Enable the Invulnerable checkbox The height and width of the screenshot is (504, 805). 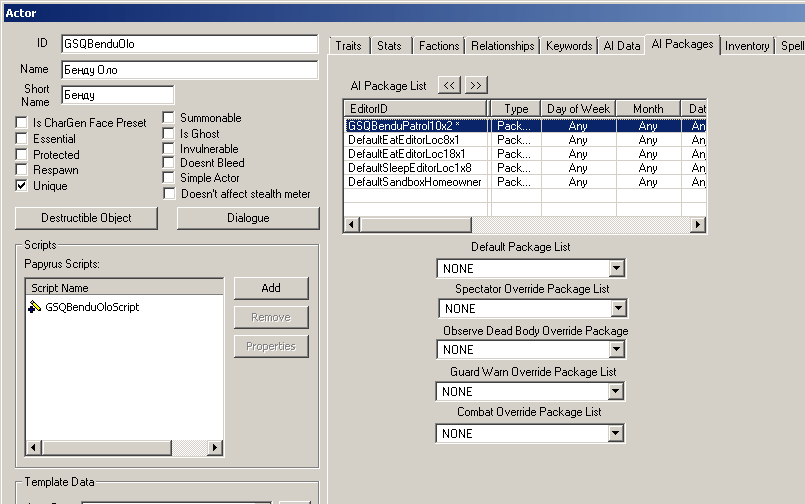coord(168,149)
